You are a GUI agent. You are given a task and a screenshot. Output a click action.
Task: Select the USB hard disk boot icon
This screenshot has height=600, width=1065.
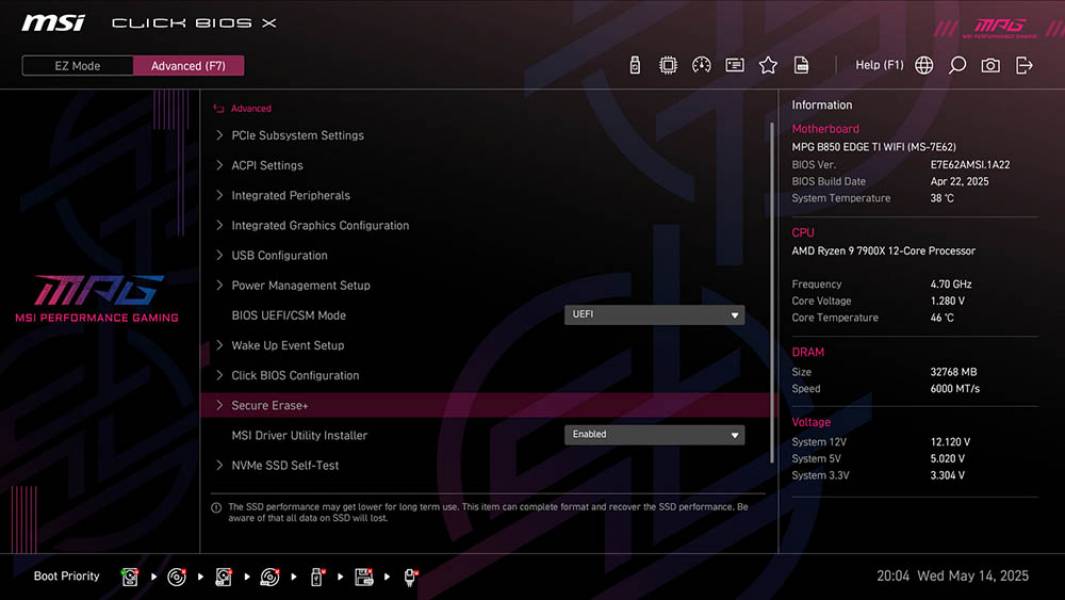223,577
